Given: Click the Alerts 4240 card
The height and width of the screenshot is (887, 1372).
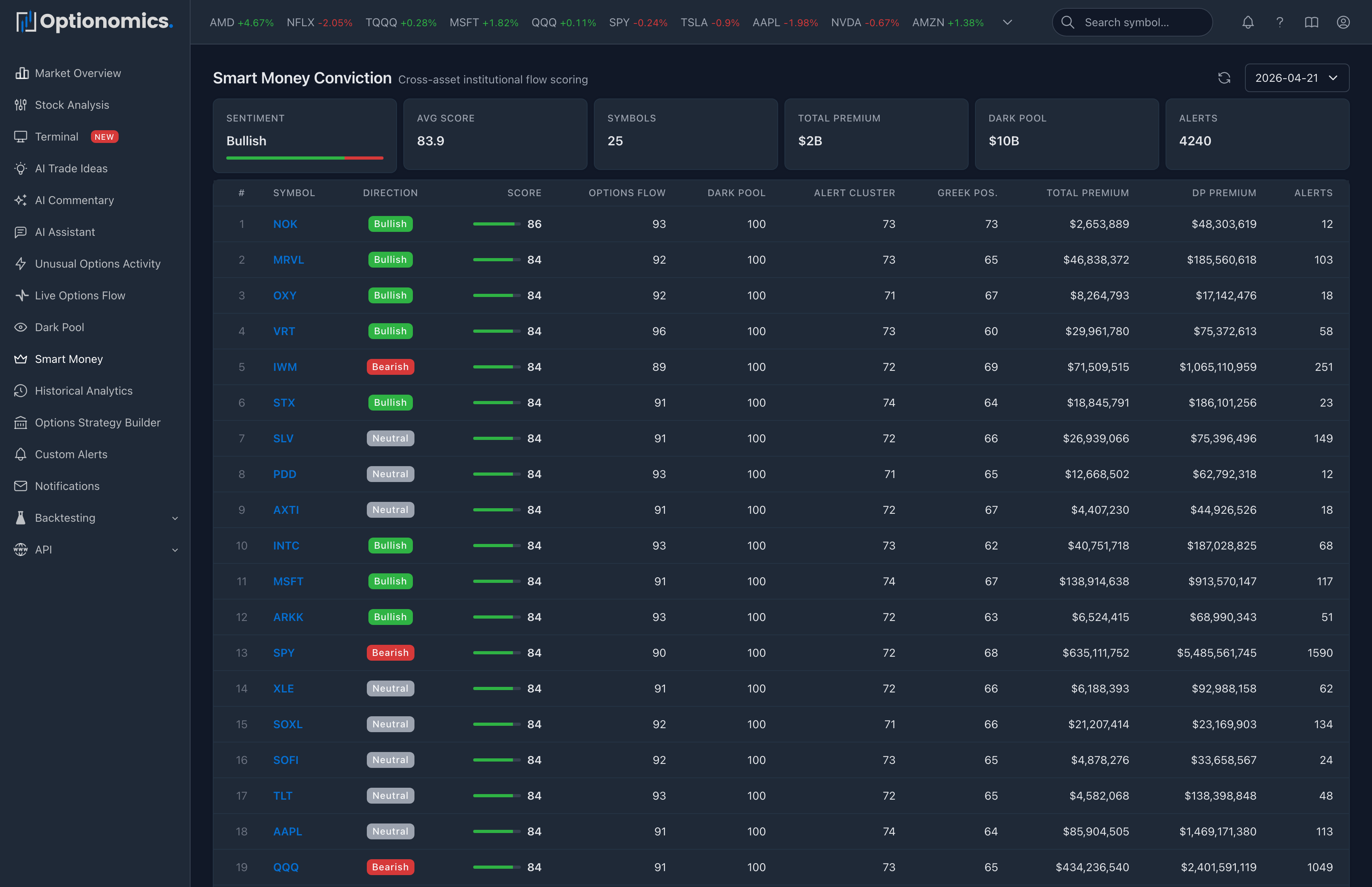Looking at the screenshot, I should (x=1257, y=134).
